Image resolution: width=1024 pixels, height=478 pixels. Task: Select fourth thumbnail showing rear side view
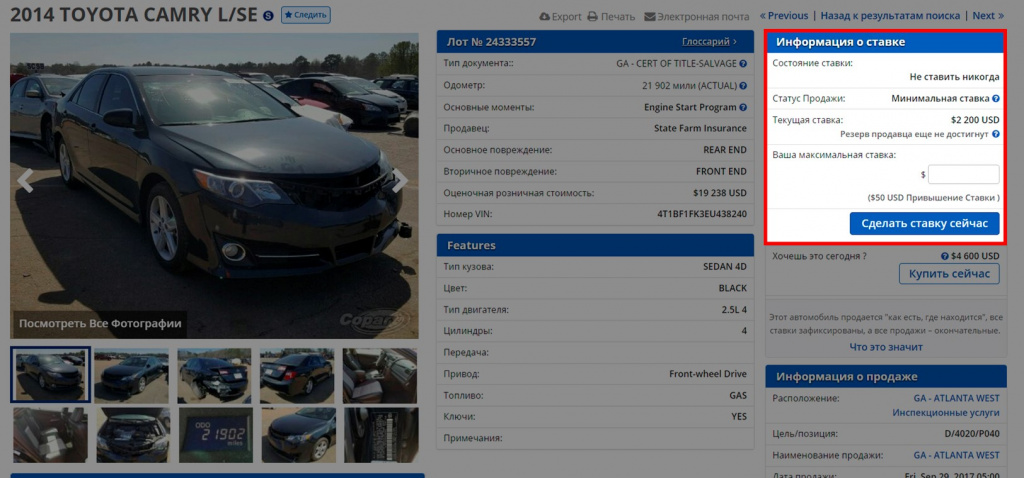(x=297, y=375)
